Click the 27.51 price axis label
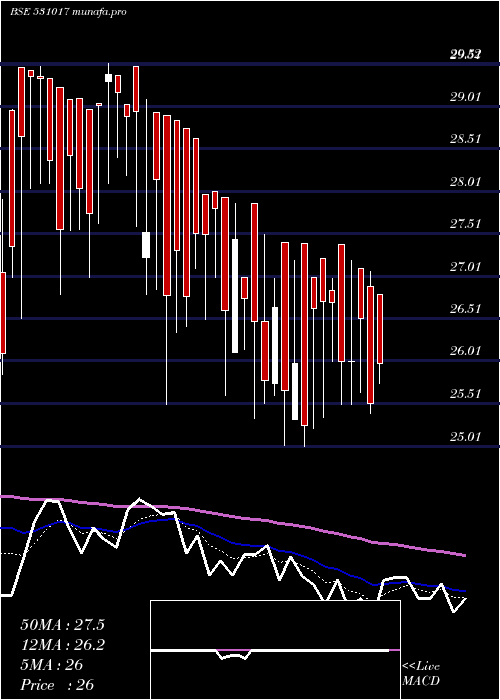Image resolution: width=500 pixels, height=700 pixels. (465, 224)
